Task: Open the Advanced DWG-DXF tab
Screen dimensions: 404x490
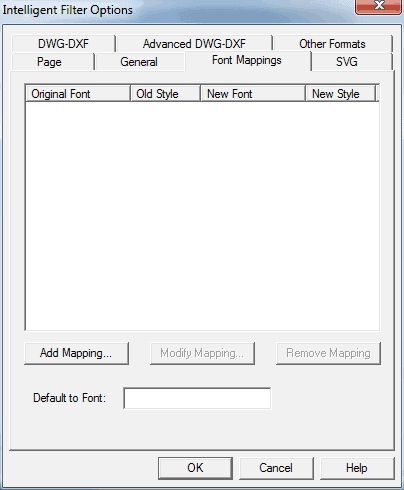Action: coord(194,44)
